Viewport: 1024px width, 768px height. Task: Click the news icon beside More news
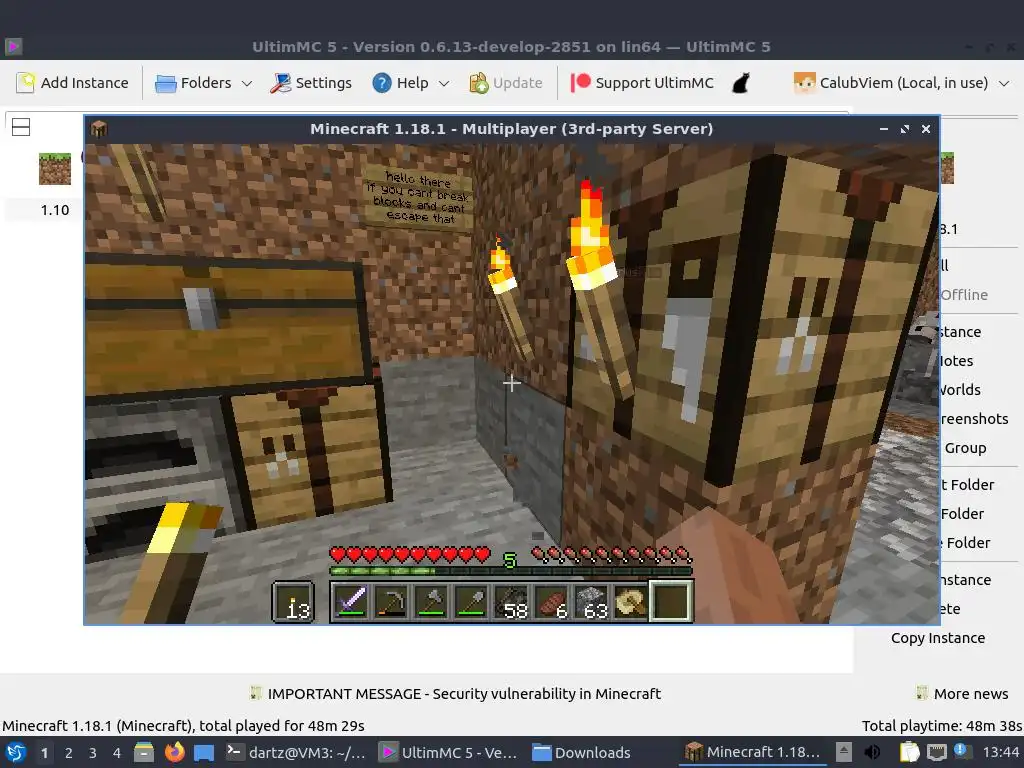921,693
